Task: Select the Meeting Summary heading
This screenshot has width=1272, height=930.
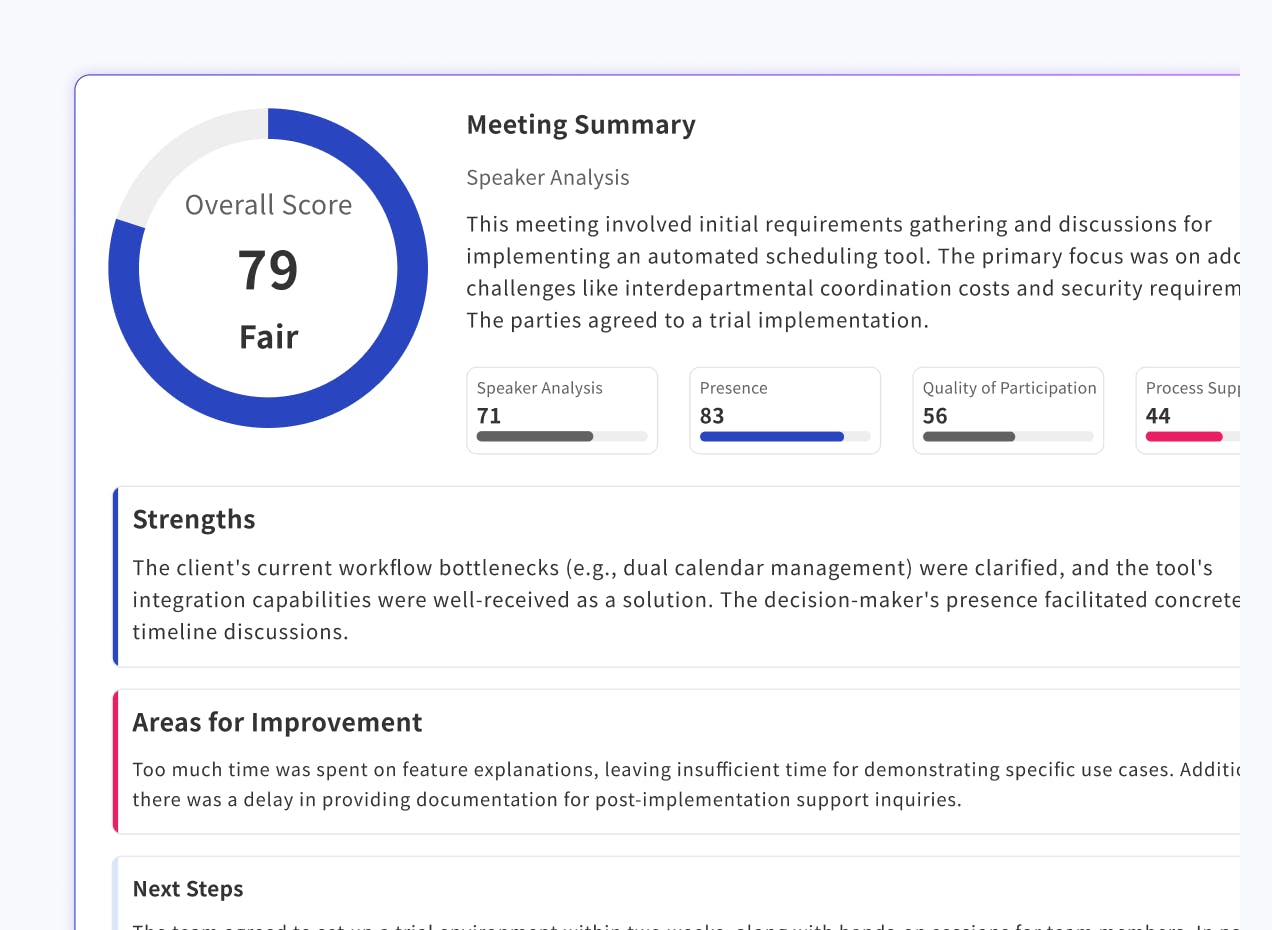Action: pos(581,125)
